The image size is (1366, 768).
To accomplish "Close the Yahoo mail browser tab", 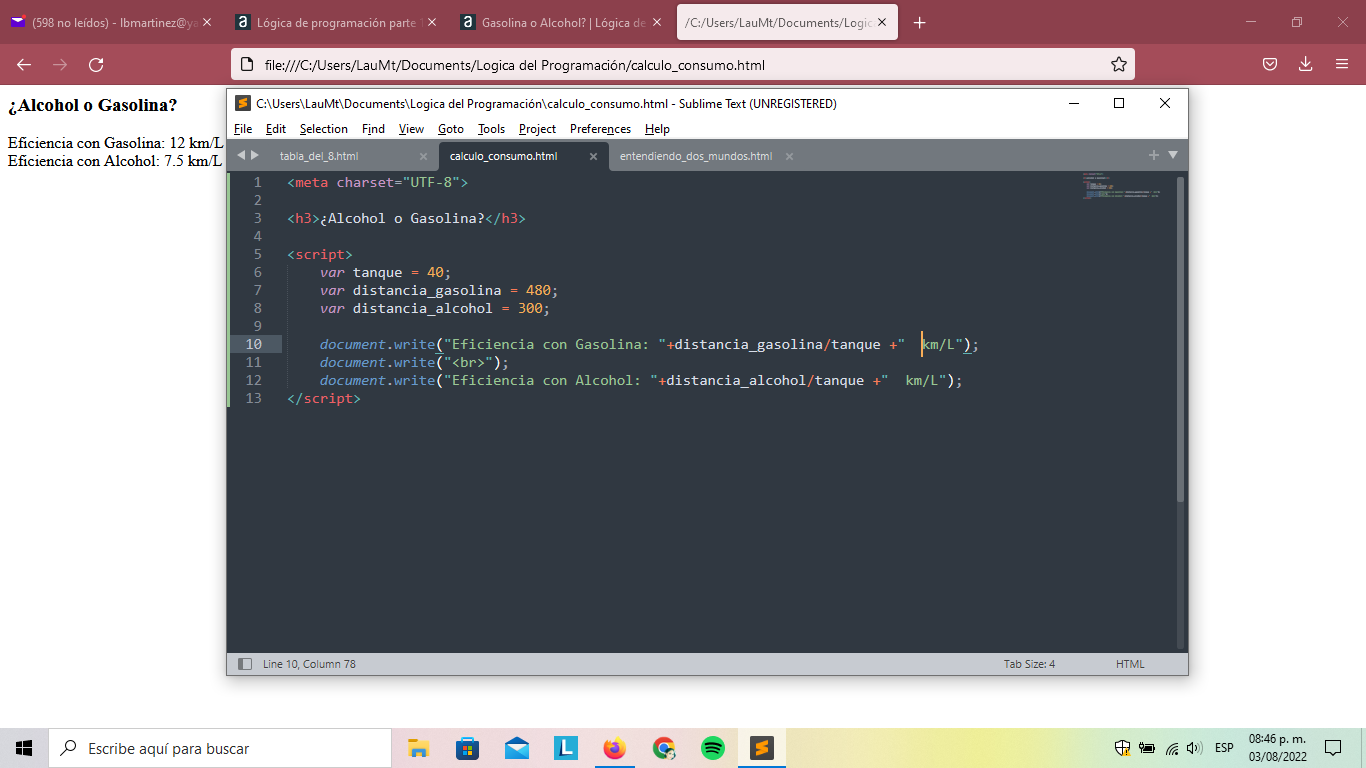I will click(207, 22).
